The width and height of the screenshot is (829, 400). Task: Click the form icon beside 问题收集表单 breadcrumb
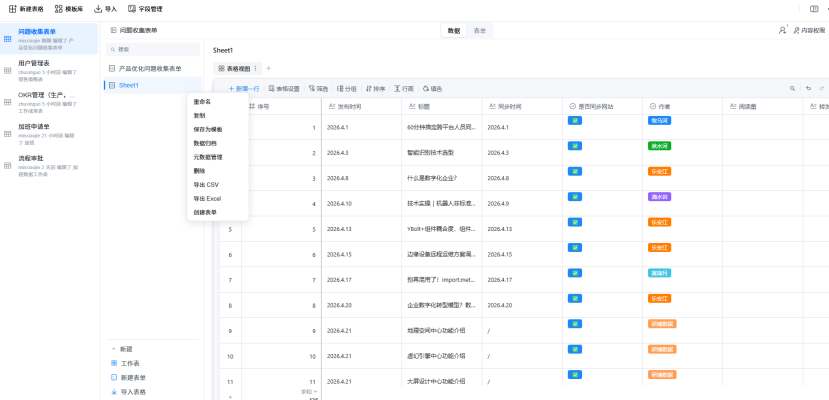point(113,31)
